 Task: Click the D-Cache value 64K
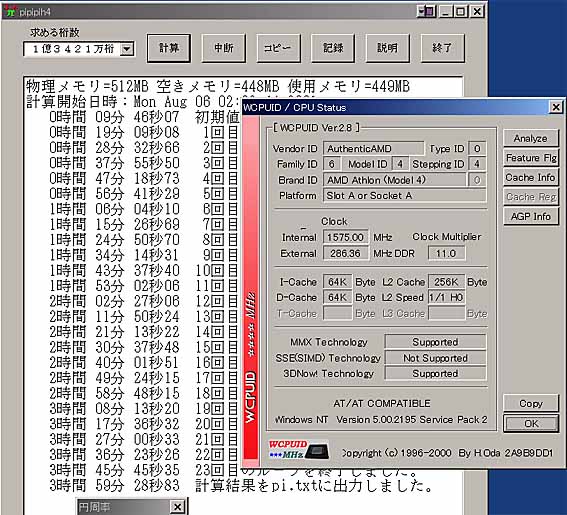[337, 298]
